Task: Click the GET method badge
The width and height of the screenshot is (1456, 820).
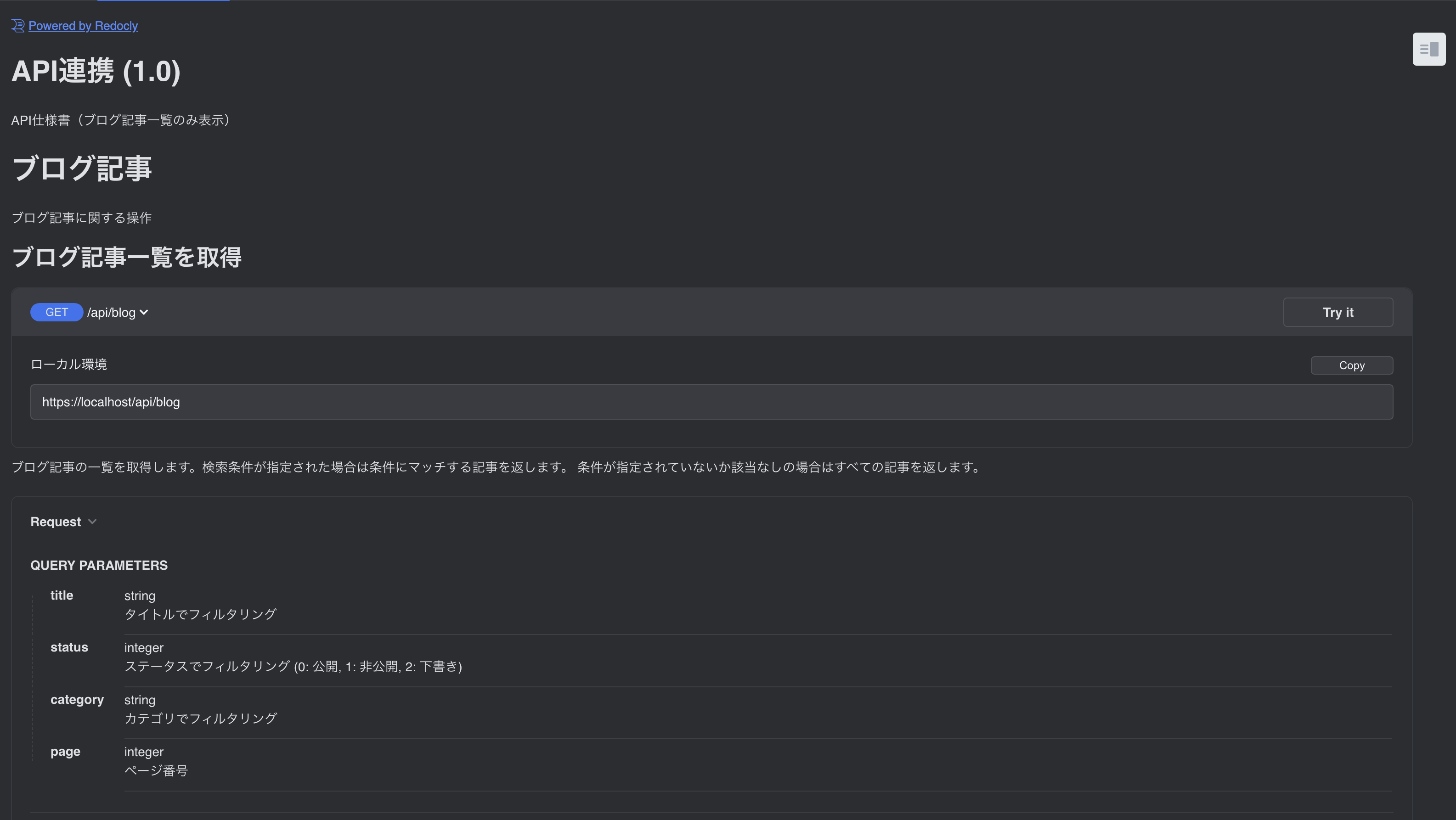Action: click(x=56, y=312)
